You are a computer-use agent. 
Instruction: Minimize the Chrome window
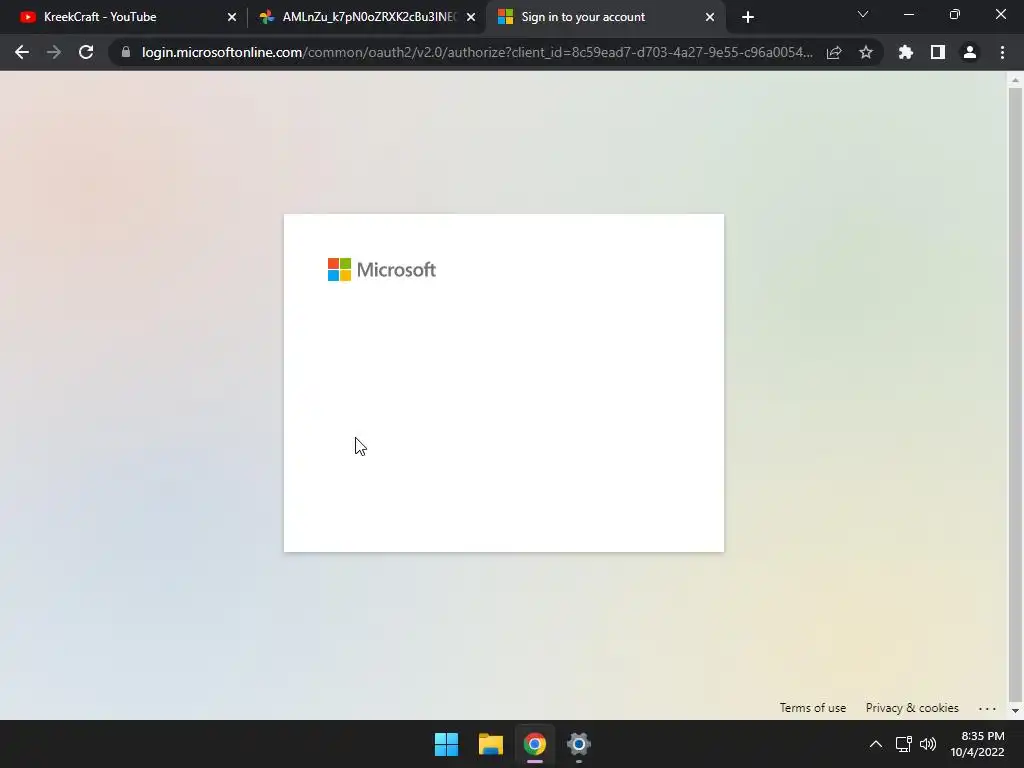point(908,14)
